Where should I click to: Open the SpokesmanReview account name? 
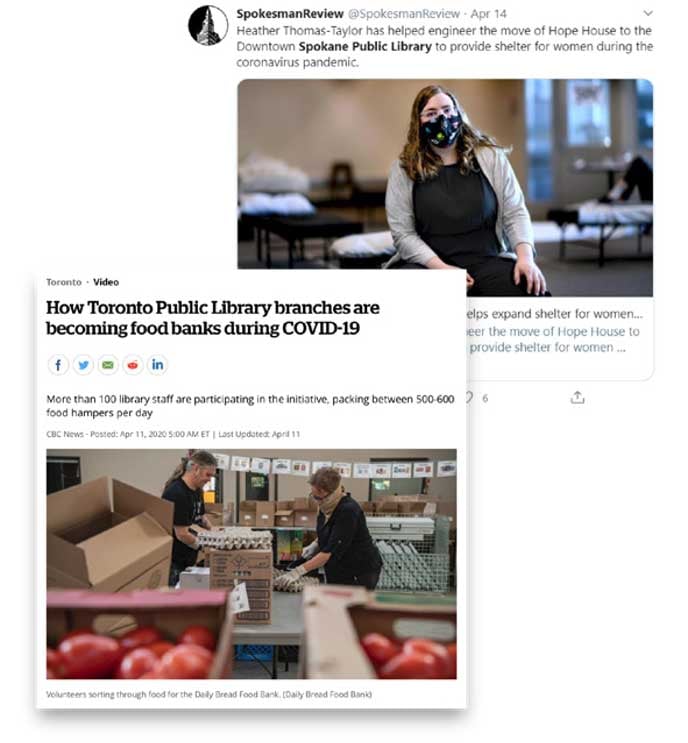point(290,14)
